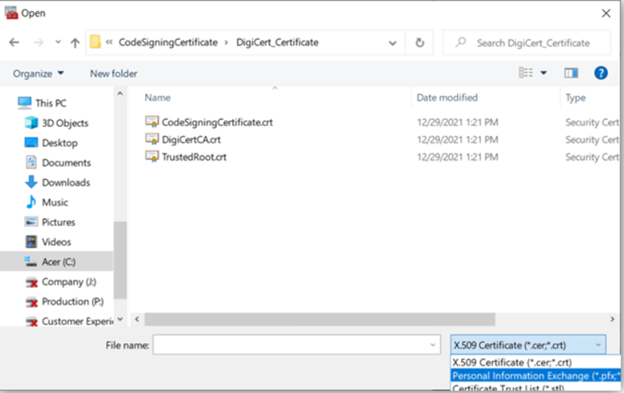Click the DigiCertCA.crt certificate icon
The image size is (624, 393).
tap(152, 139)
